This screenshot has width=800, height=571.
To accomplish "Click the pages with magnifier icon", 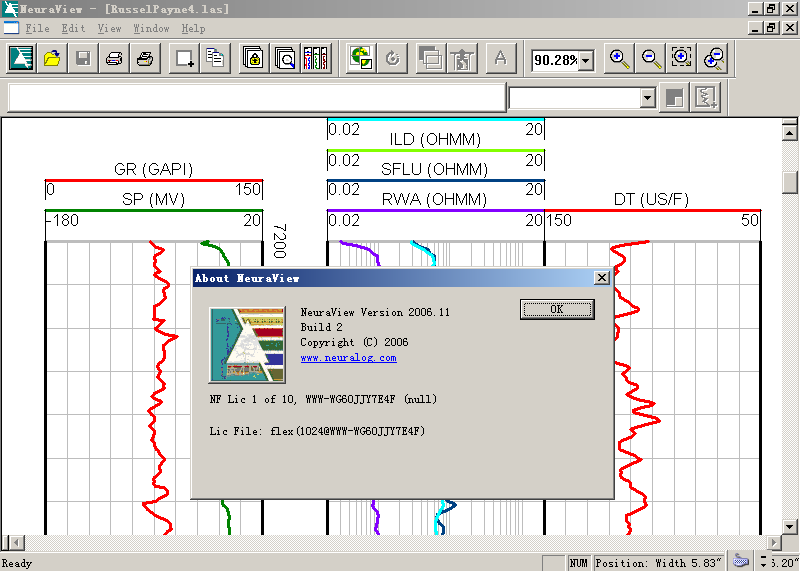I will point(284,58).
